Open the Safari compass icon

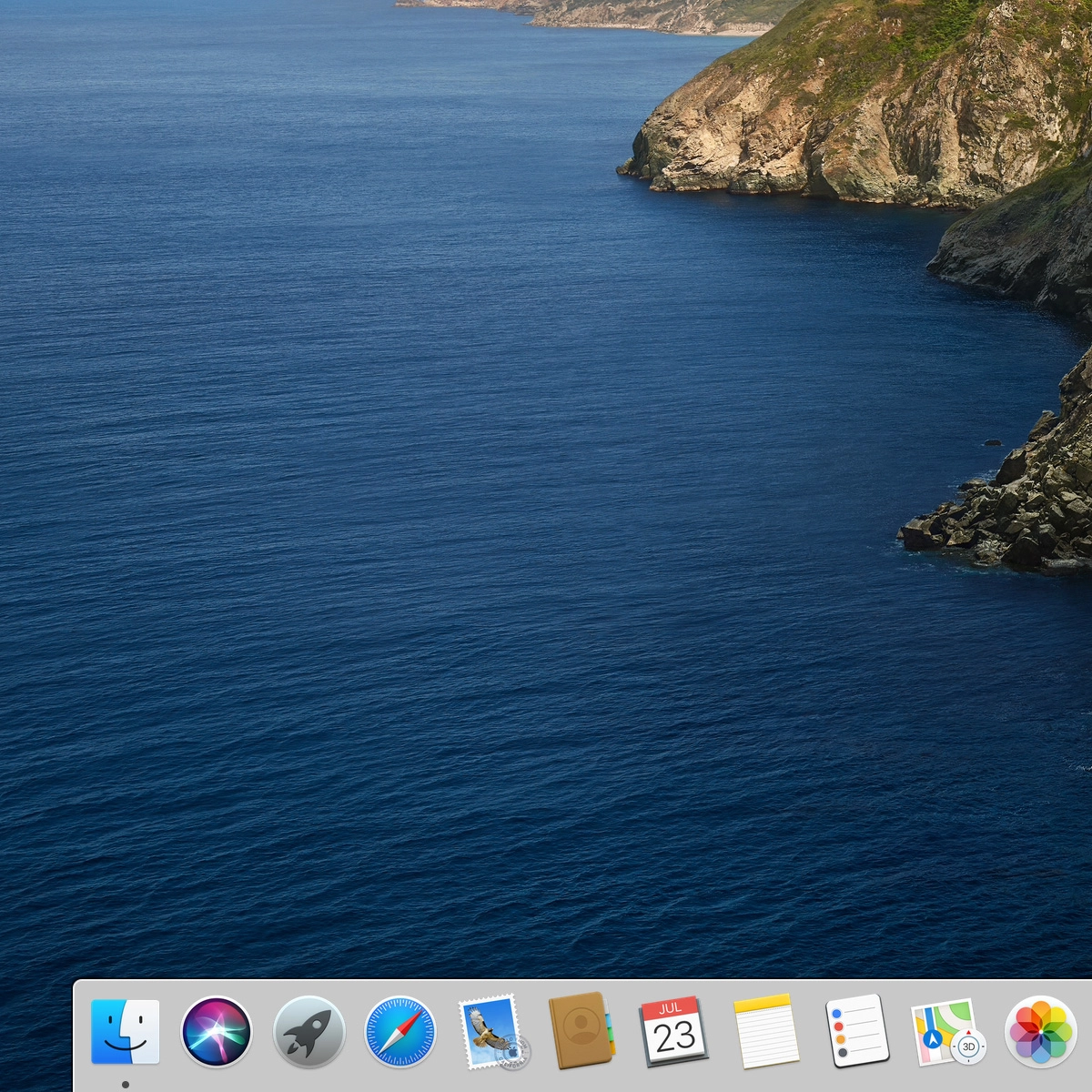click(400, 1032)
